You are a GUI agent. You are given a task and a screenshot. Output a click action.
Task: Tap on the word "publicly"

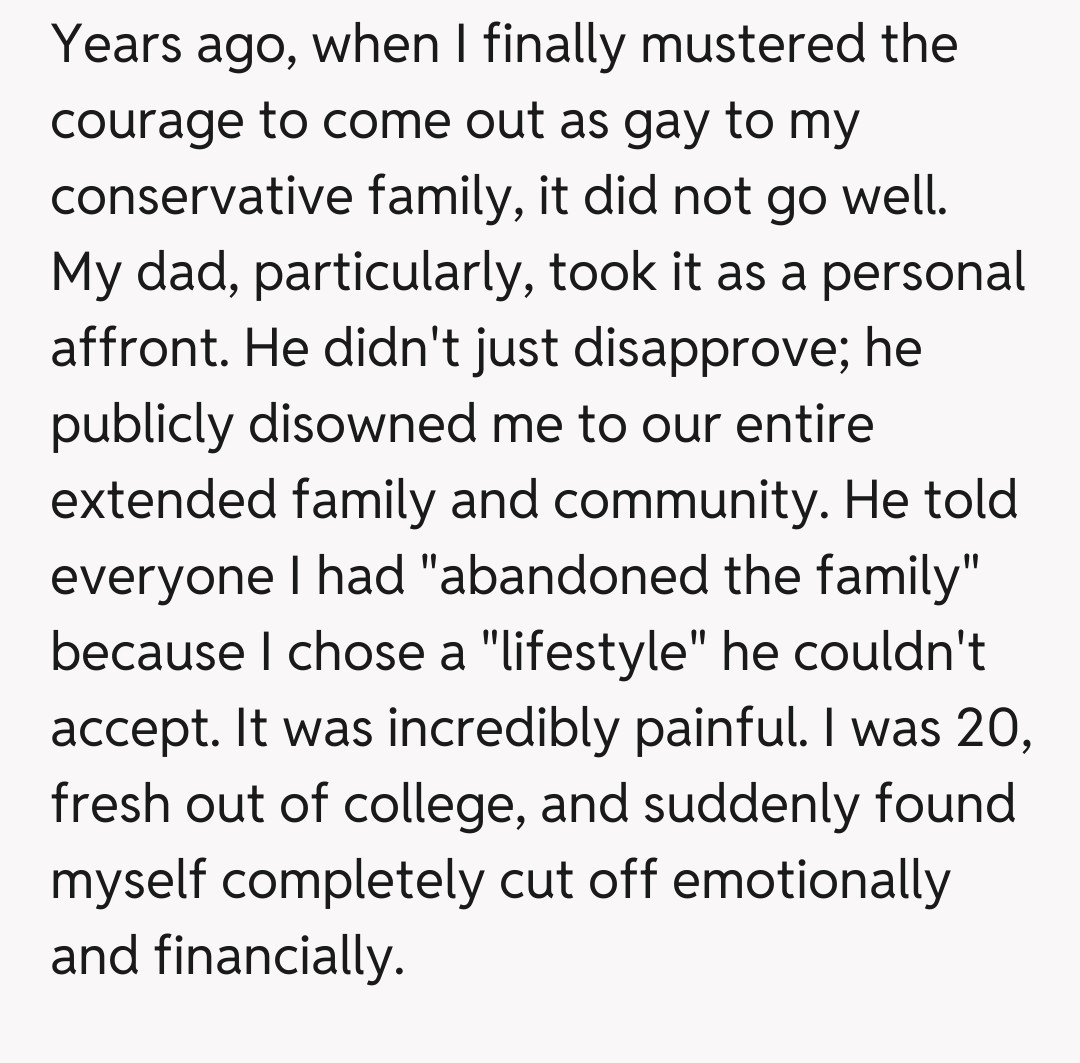pos(141,425)
